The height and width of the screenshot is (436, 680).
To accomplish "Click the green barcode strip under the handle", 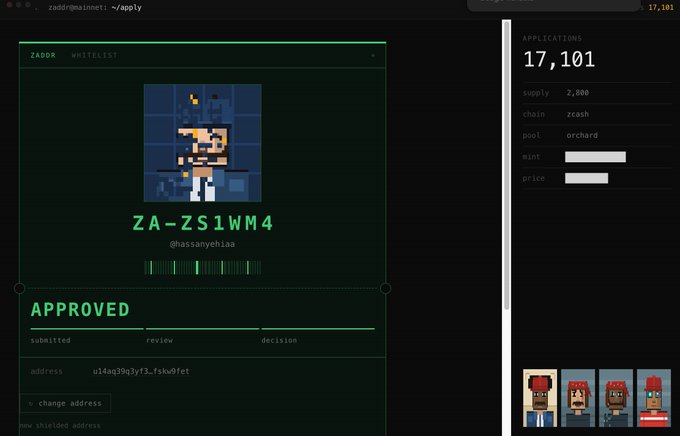I will 203,268.
